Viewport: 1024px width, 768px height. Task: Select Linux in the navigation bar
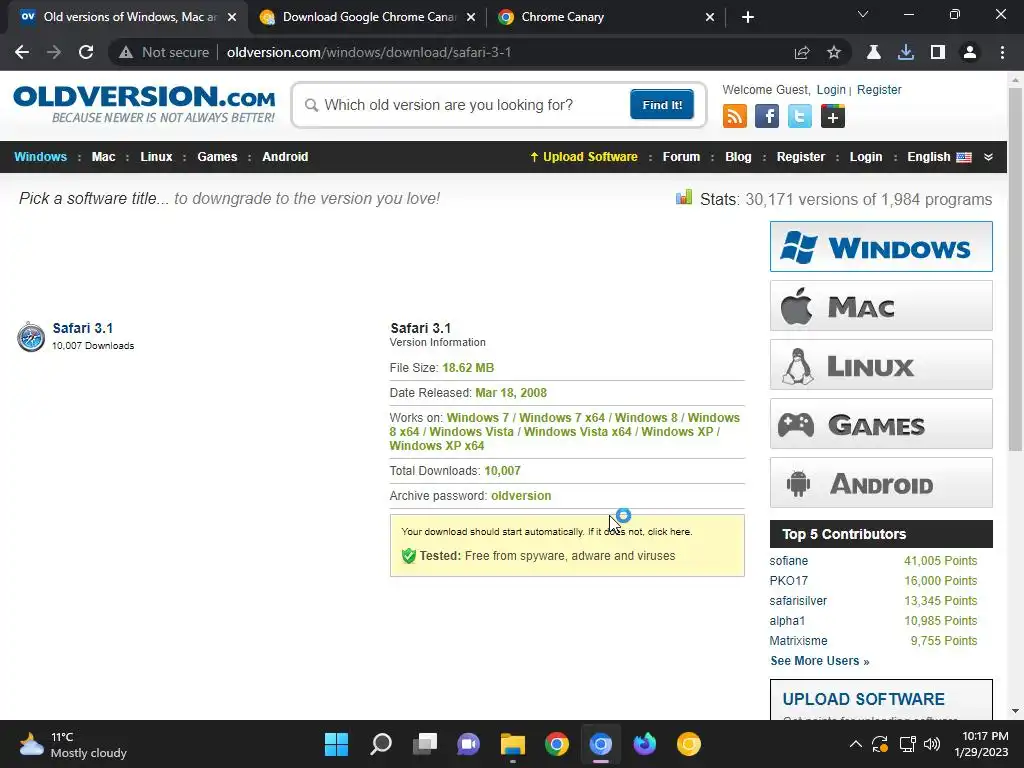156,157
